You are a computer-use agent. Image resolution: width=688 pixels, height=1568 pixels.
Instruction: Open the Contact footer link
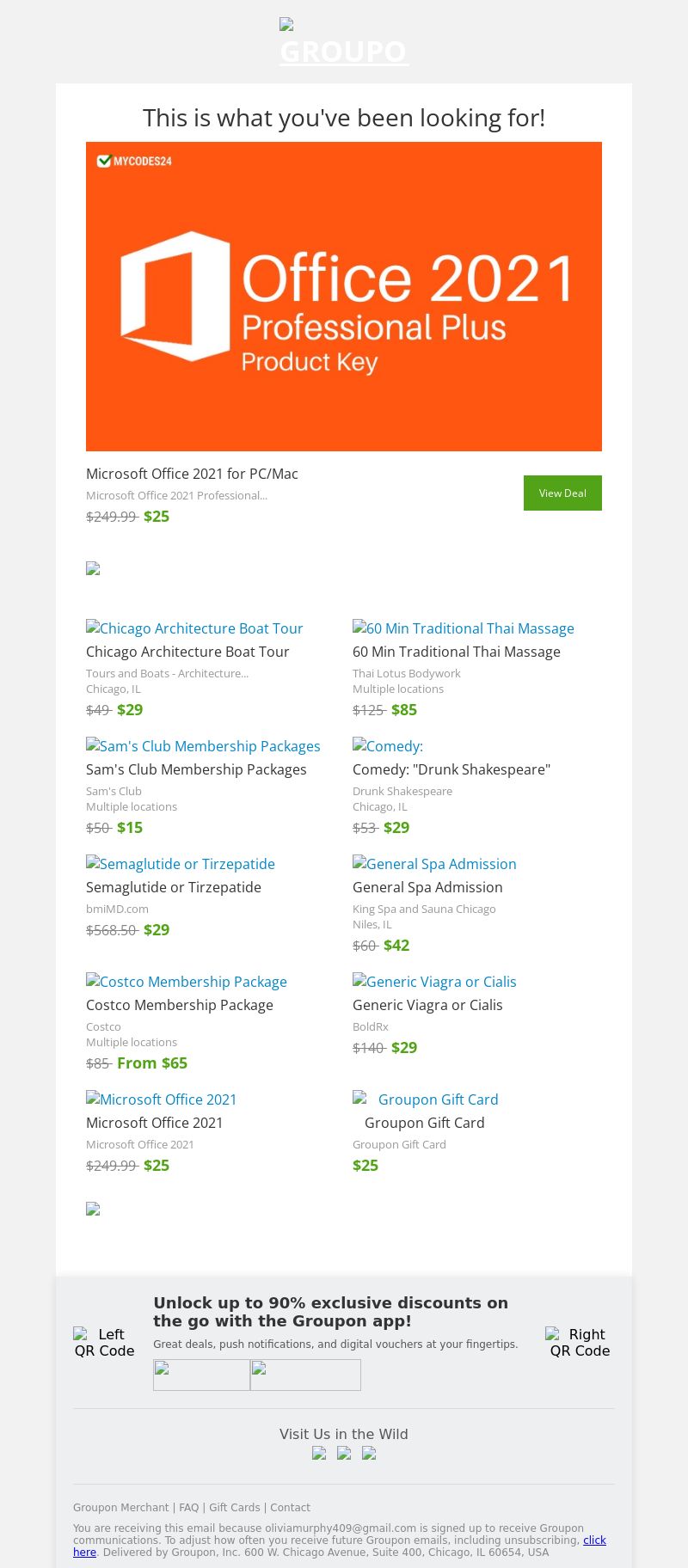(290, 1507)
